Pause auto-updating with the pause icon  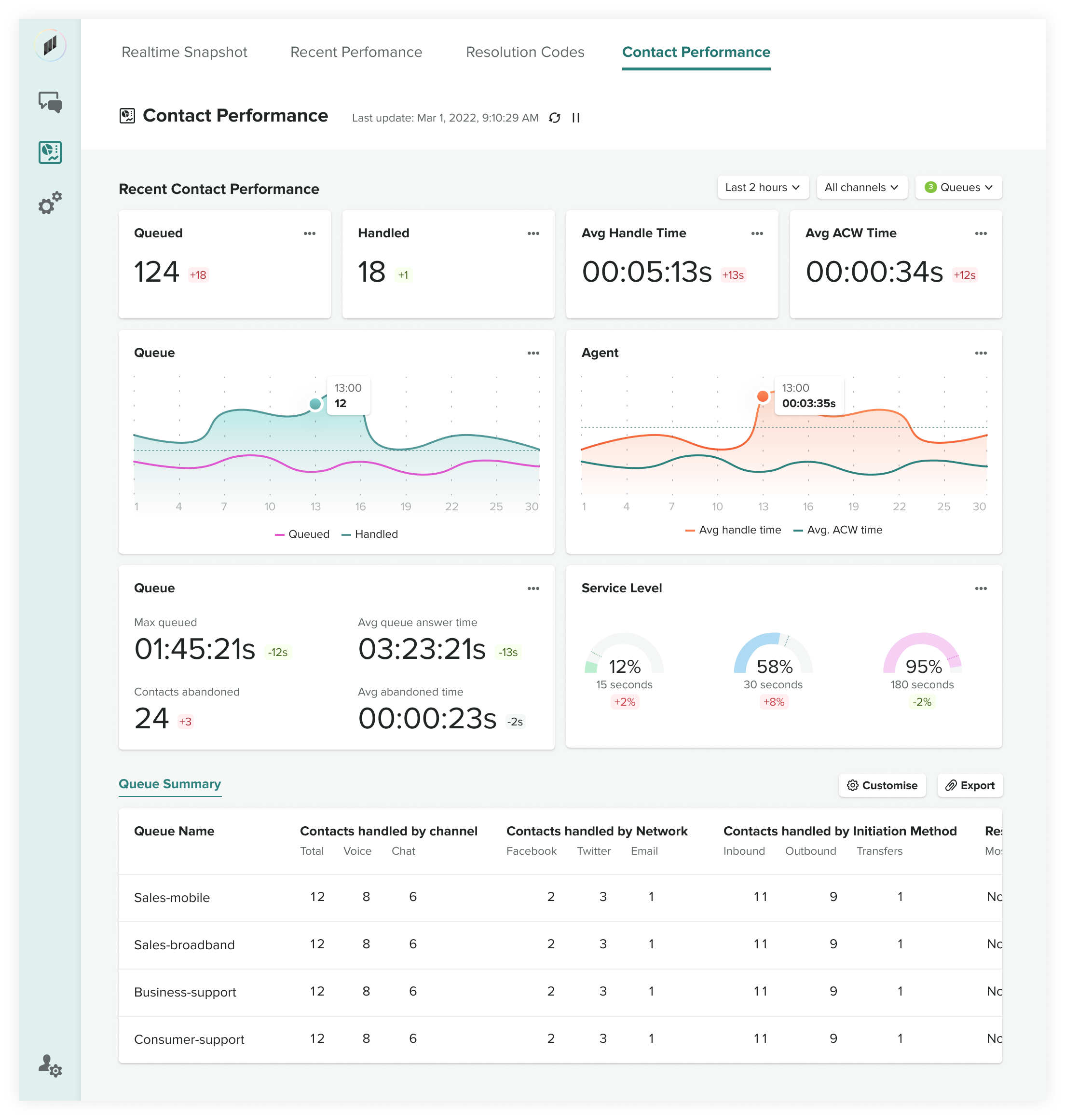click(575, 118)
